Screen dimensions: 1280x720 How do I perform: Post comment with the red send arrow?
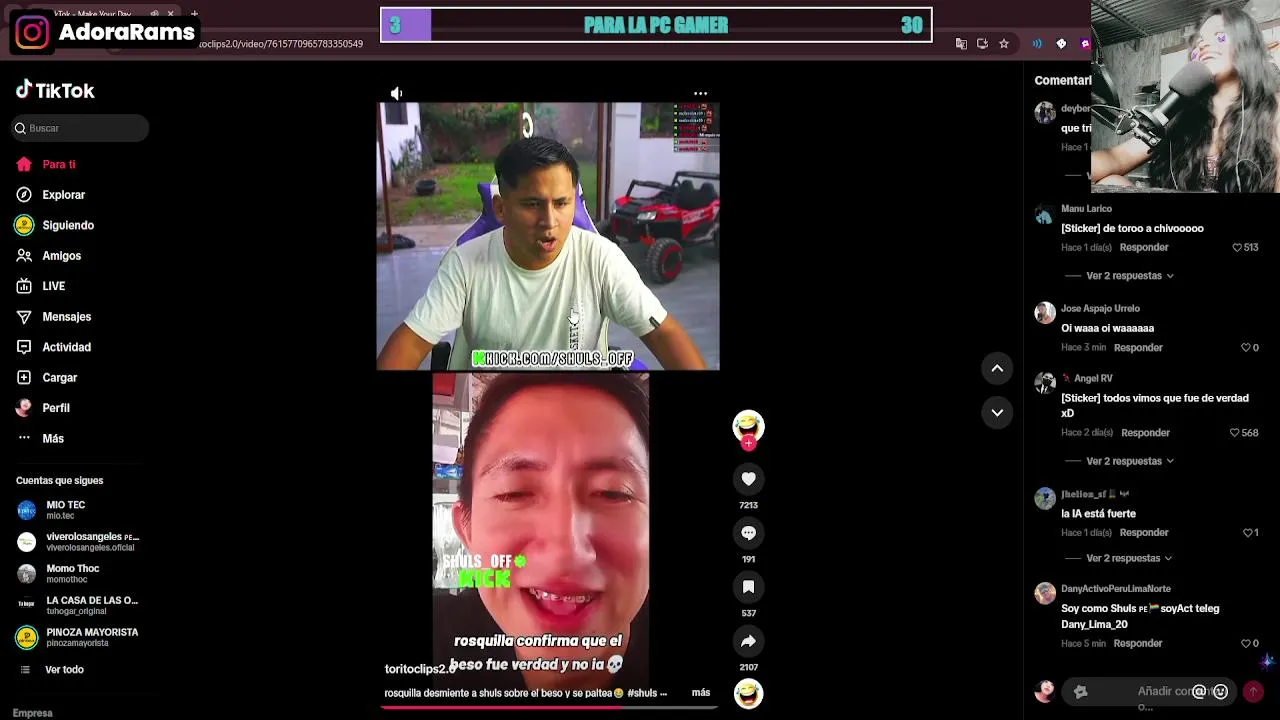click(x=1253, y=691)
